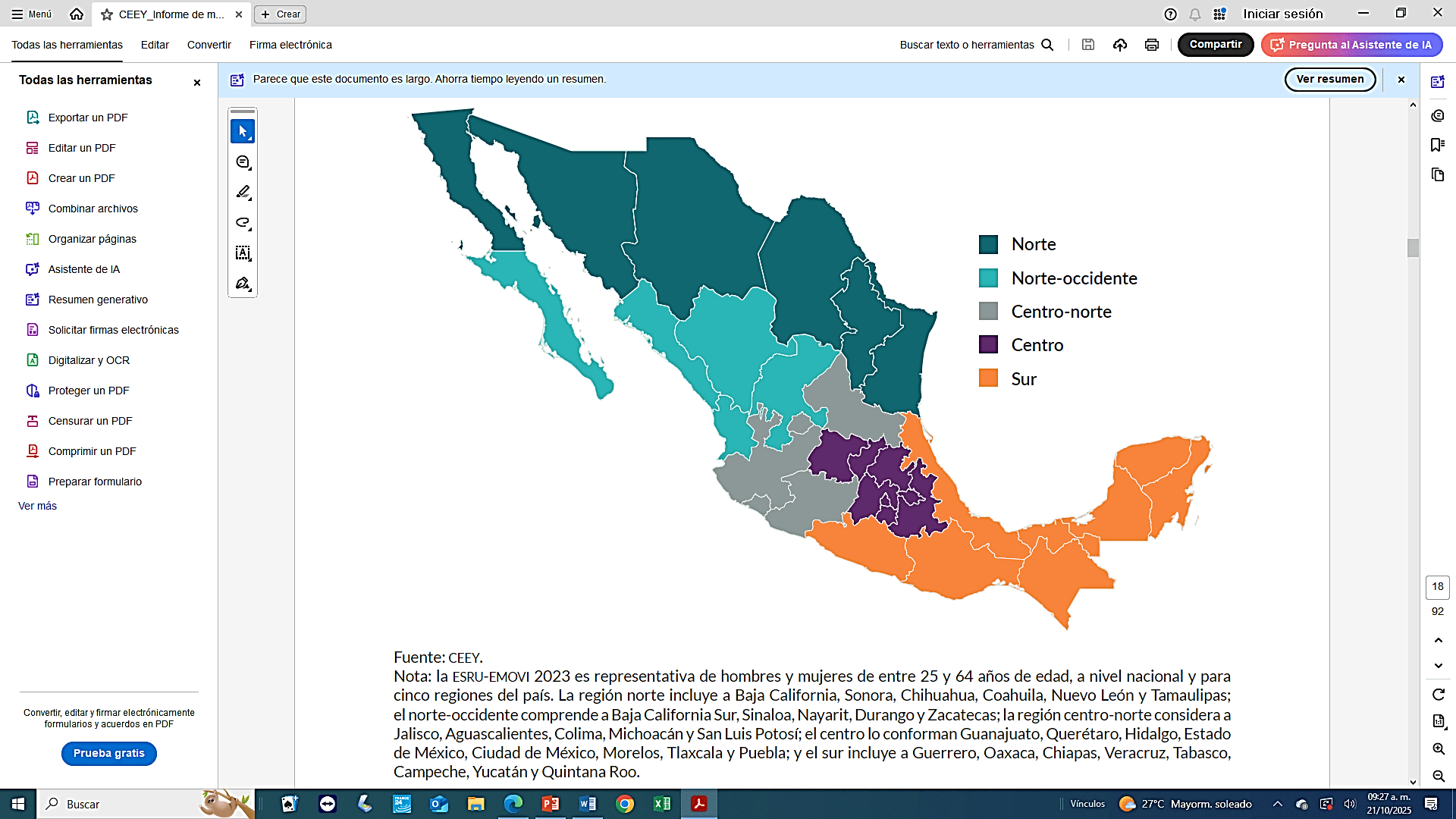
Task: Click the print icon
Action: point(1152,45)
